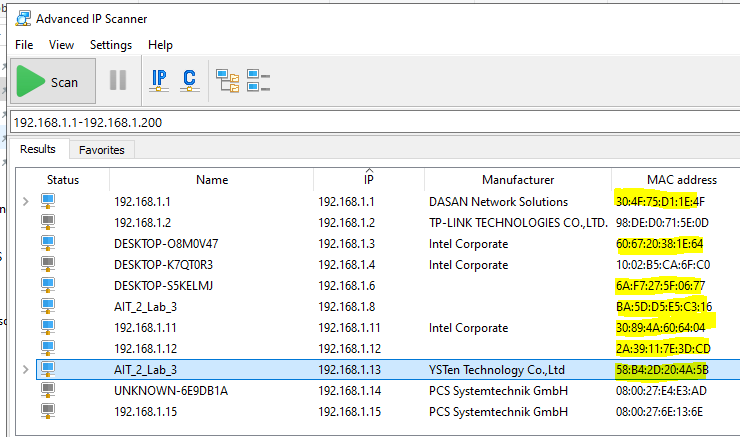
Task: Switch to the Results tab
Action: click(x=38, y=149)
